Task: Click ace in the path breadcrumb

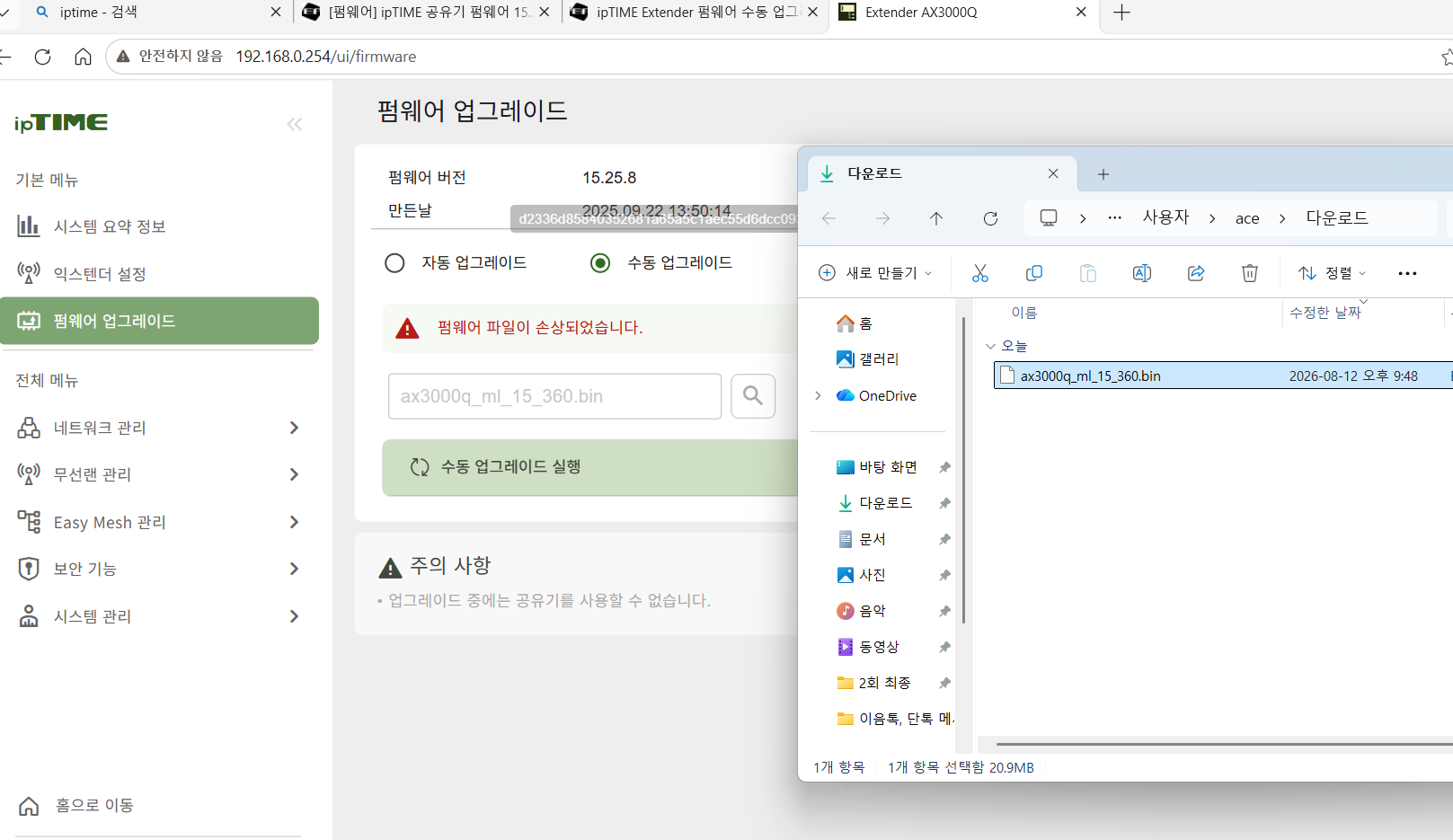Action: pos(1247,218)
